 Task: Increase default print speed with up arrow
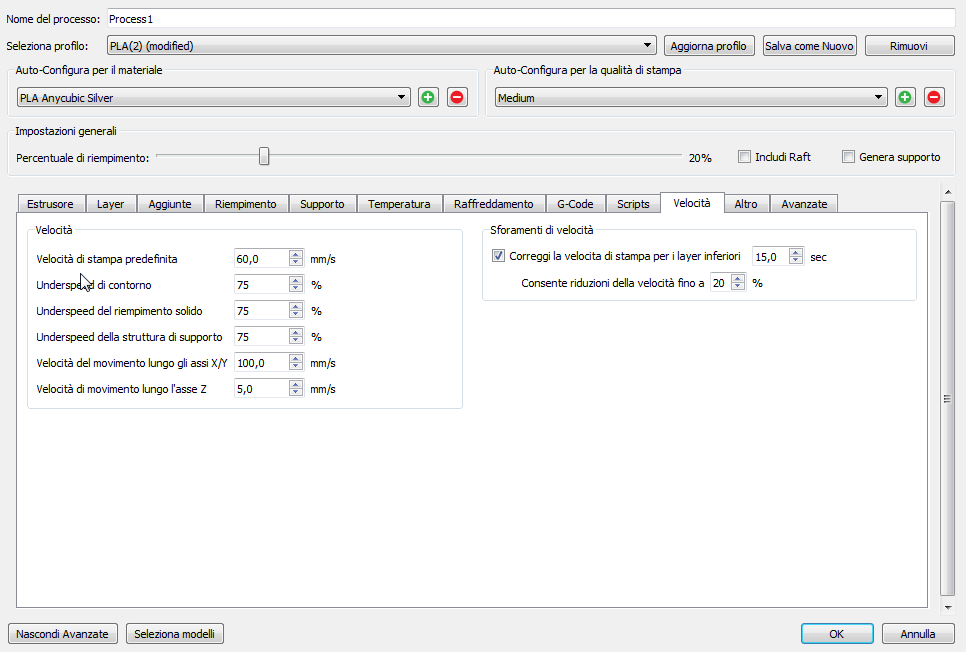[x=295, y=255]
